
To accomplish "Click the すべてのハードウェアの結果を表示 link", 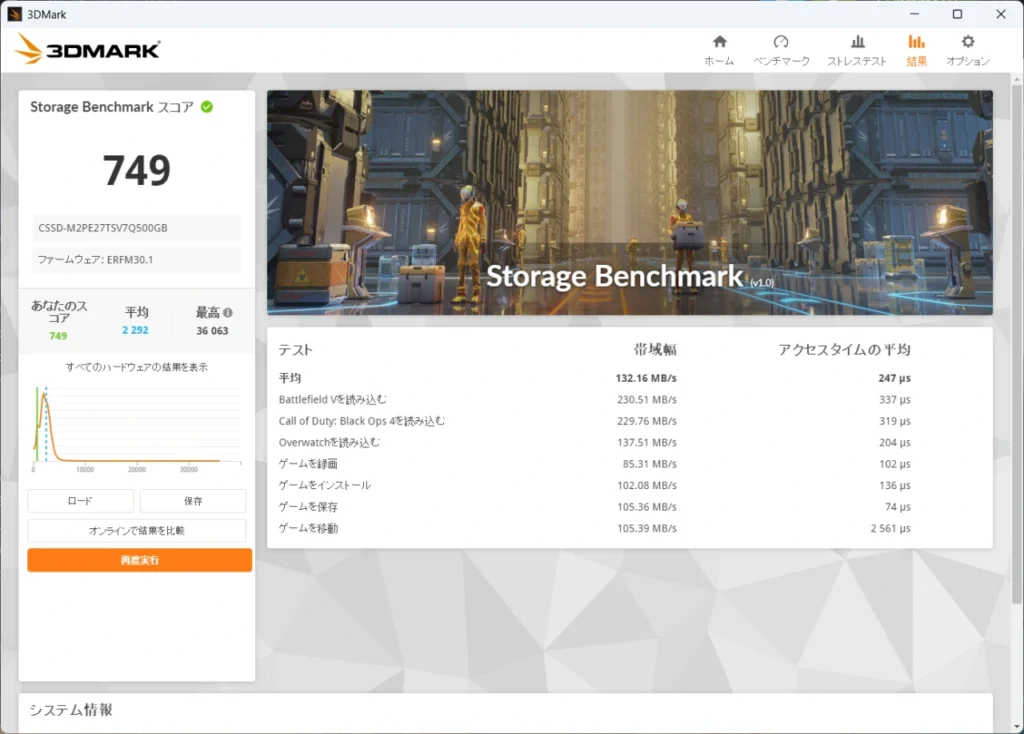I will pyautogui.click(x=136, y=367).
